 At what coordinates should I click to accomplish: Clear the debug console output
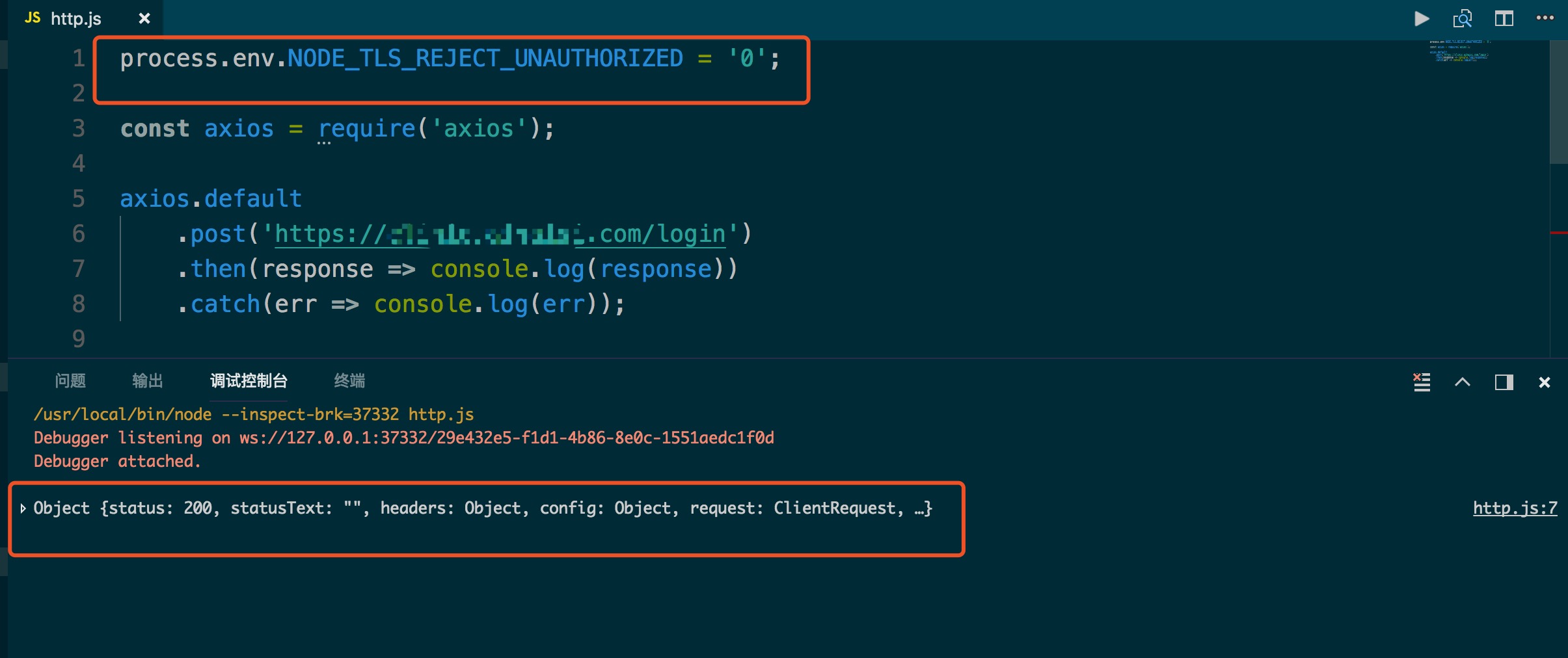click(1422, 382)
